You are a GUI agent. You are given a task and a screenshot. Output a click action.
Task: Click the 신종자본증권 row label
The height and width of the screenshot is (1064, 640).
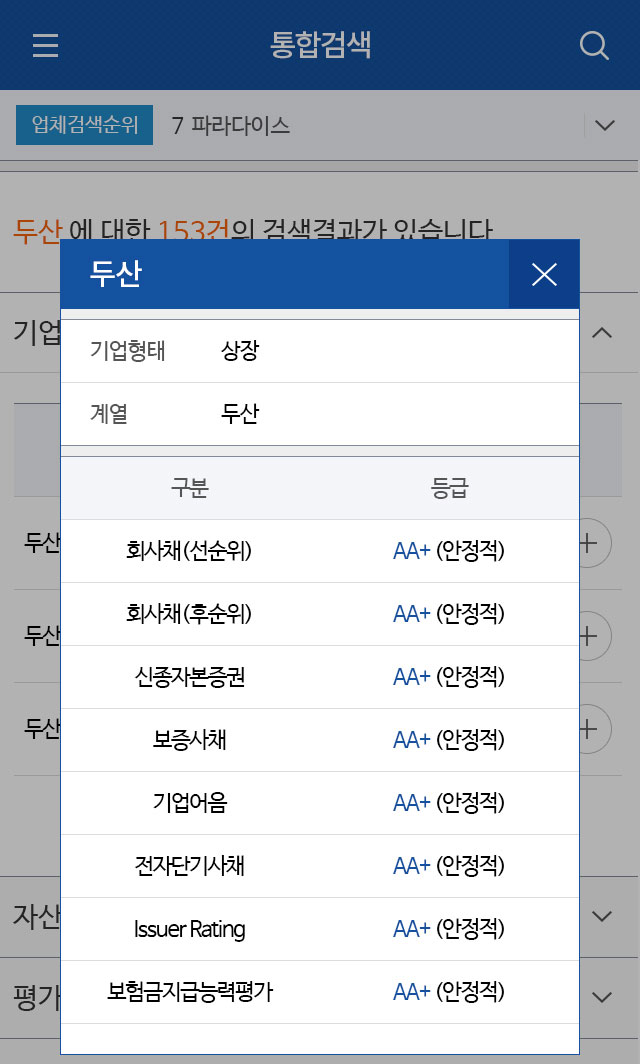189,677
